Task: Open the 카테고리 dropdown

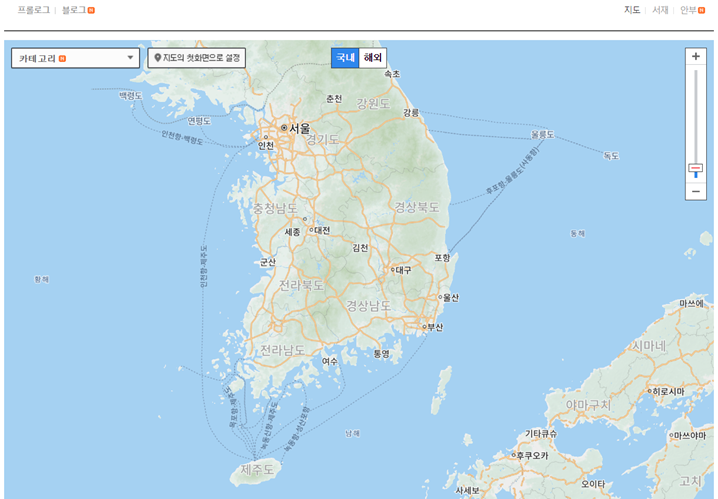Action: pos(75,58)
